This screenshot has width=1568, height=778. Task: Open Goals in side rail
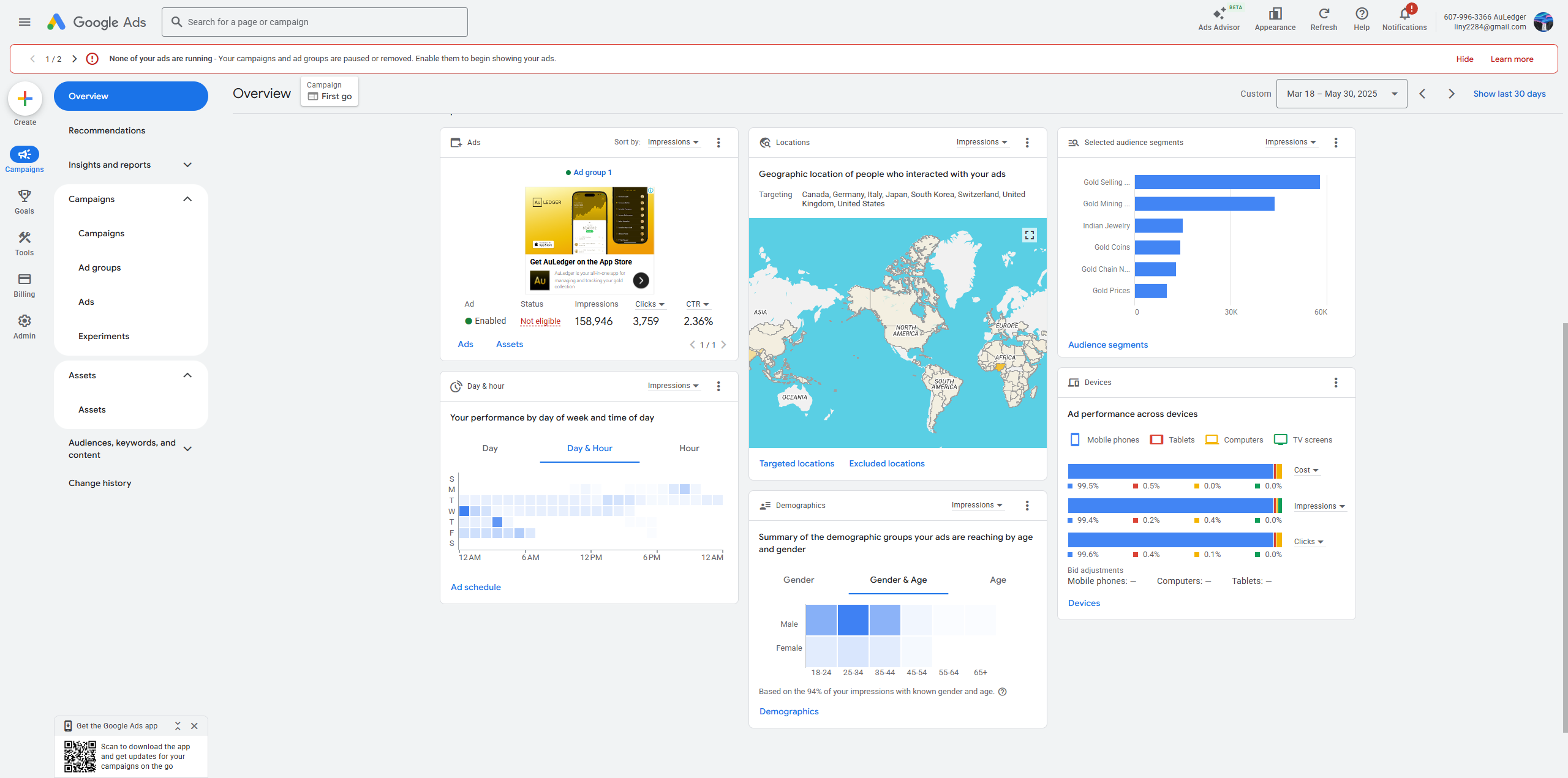coord(24,202)
